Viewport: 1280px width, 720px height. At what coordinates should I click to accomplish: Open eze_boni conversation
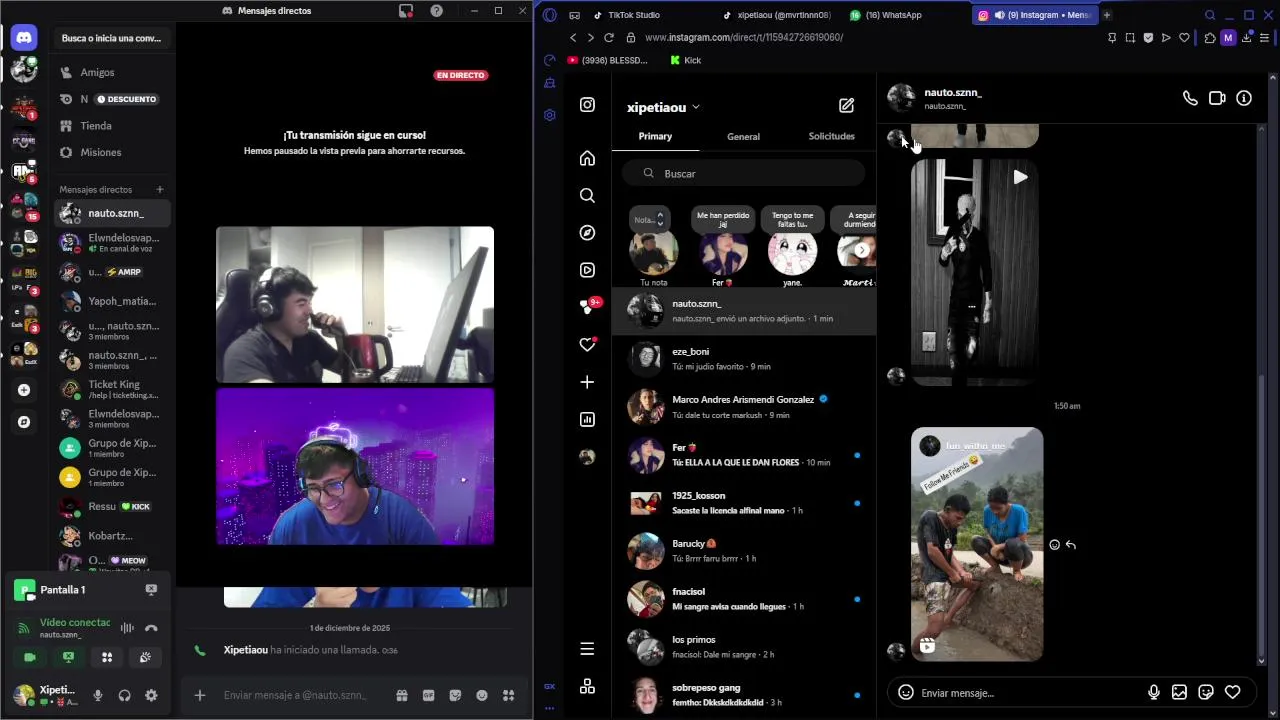click(744, 358)
